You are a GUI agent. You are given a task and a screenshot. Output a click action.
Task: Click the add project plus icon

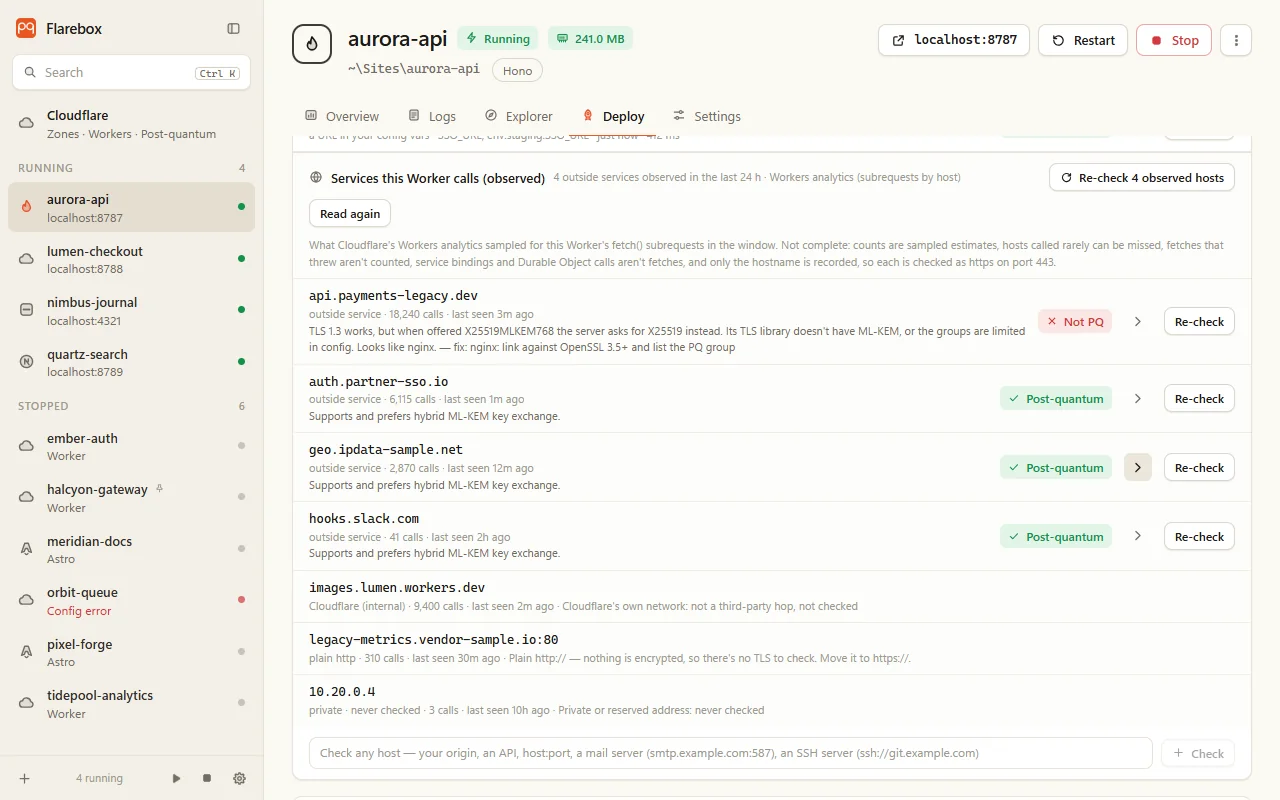(24, 778)
